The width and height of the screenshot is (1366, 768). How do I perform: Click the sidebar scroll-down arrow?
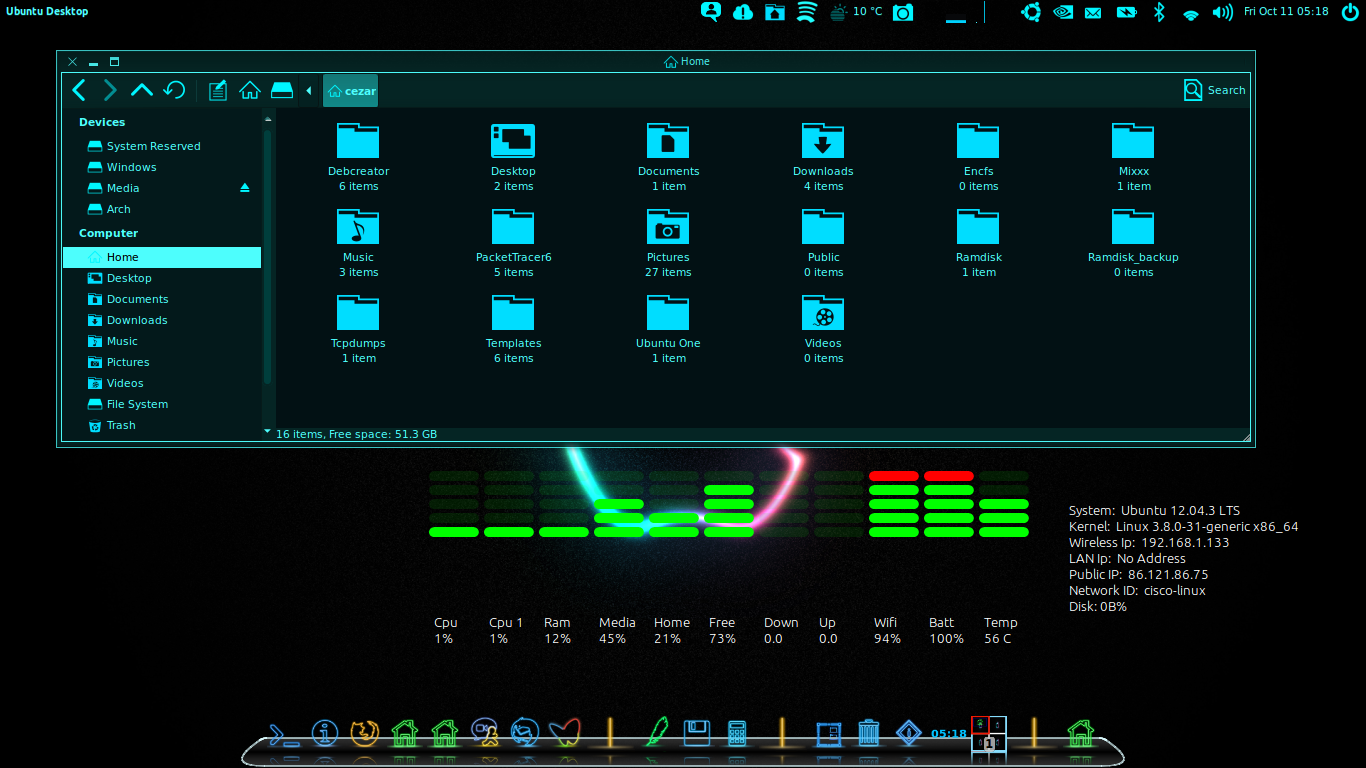[x=267, y=432]
